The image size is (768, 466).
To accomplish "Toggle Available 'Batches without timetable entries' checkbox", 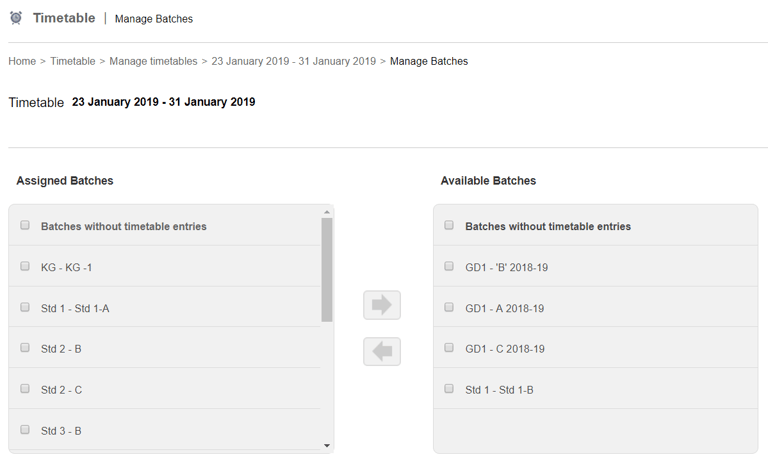I will click(449, 226).
